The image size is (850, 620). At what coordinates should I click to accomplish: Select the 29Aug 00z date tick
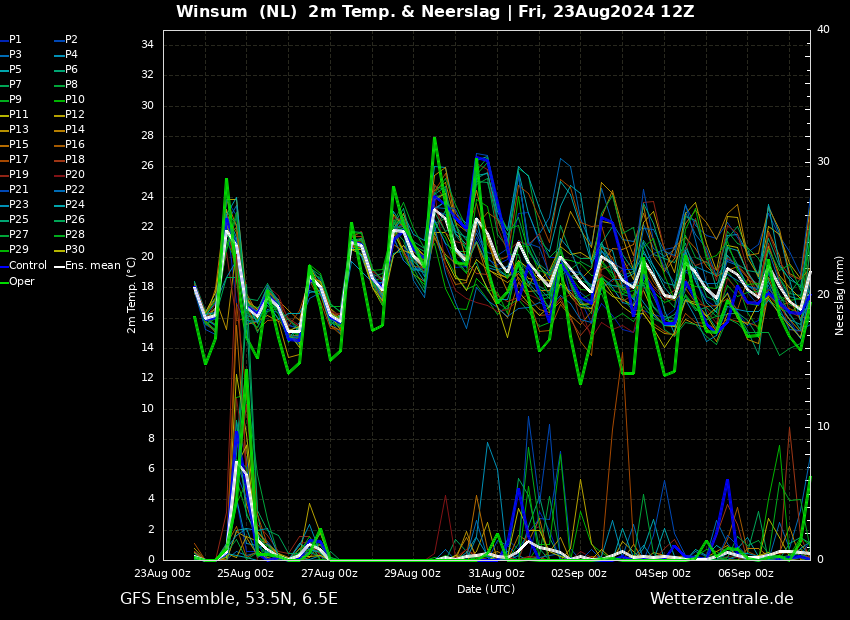413,573
